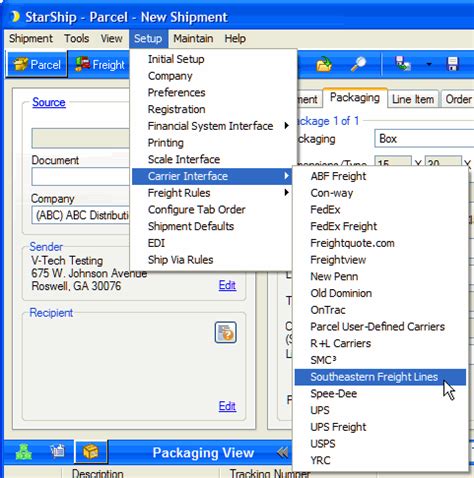474x478 pixels.
Task: Choose Ship Via Rules entry
Action: click(x=212, y=260)
